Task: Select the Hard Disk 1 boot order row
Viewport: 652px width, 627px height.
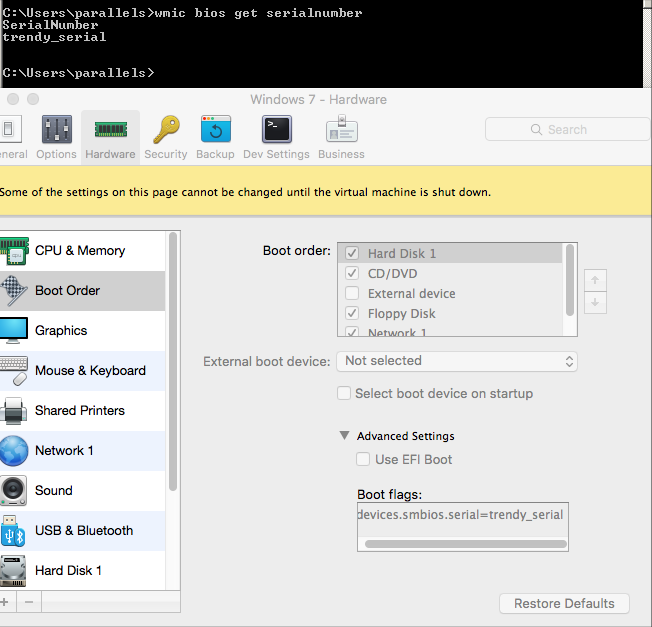Action: pos(450,253)
